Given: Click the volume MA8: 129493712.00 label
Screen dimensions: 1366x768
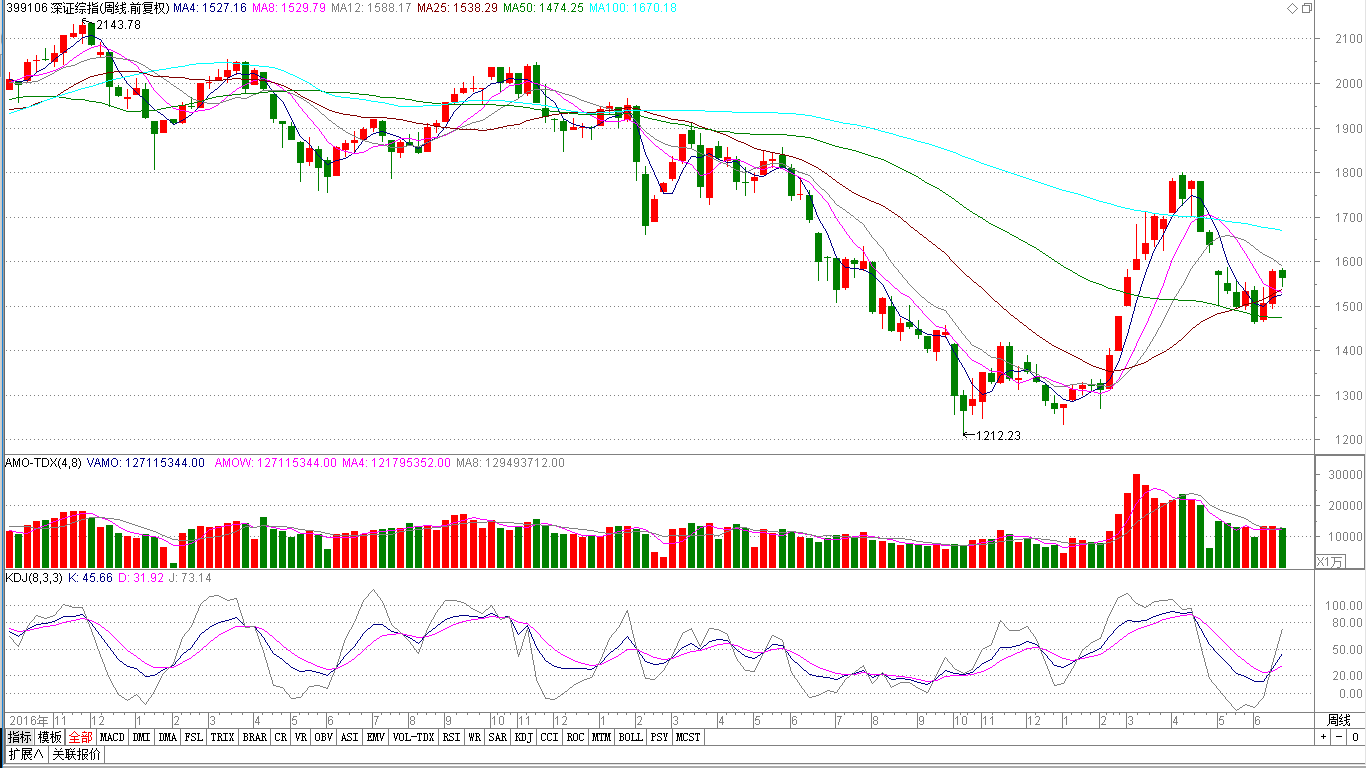Looking at the screenshot, I should [510, 463].
